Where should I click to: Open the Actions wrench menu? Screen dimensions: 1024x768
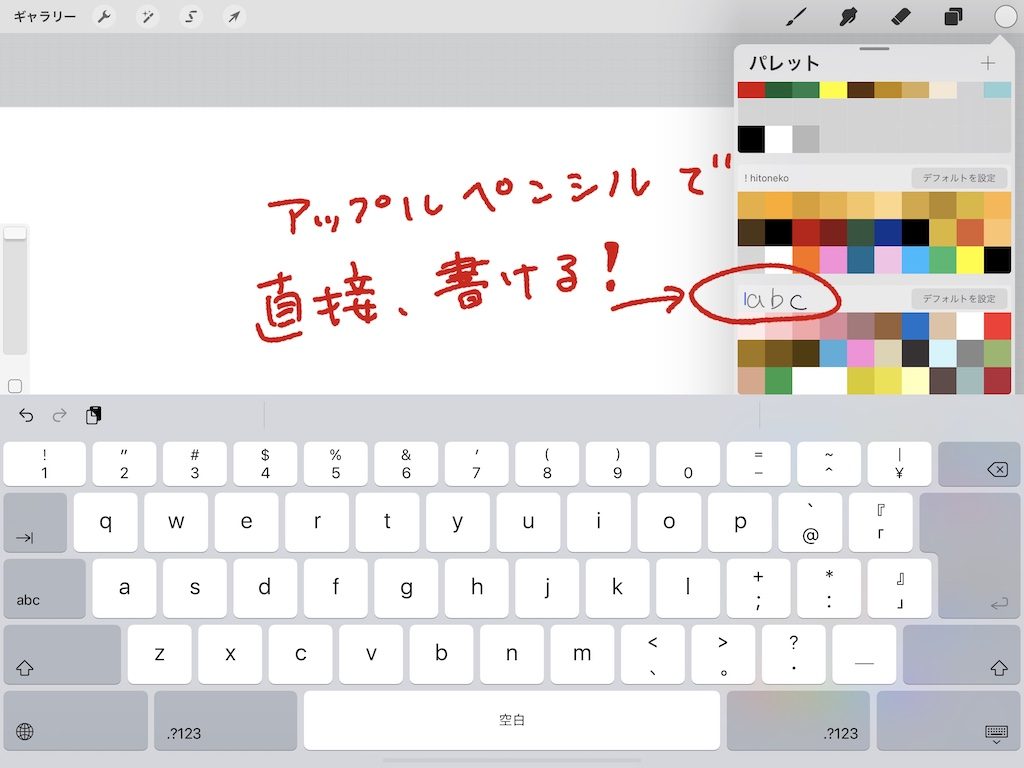pyautogui.click(x=104, y=16)
